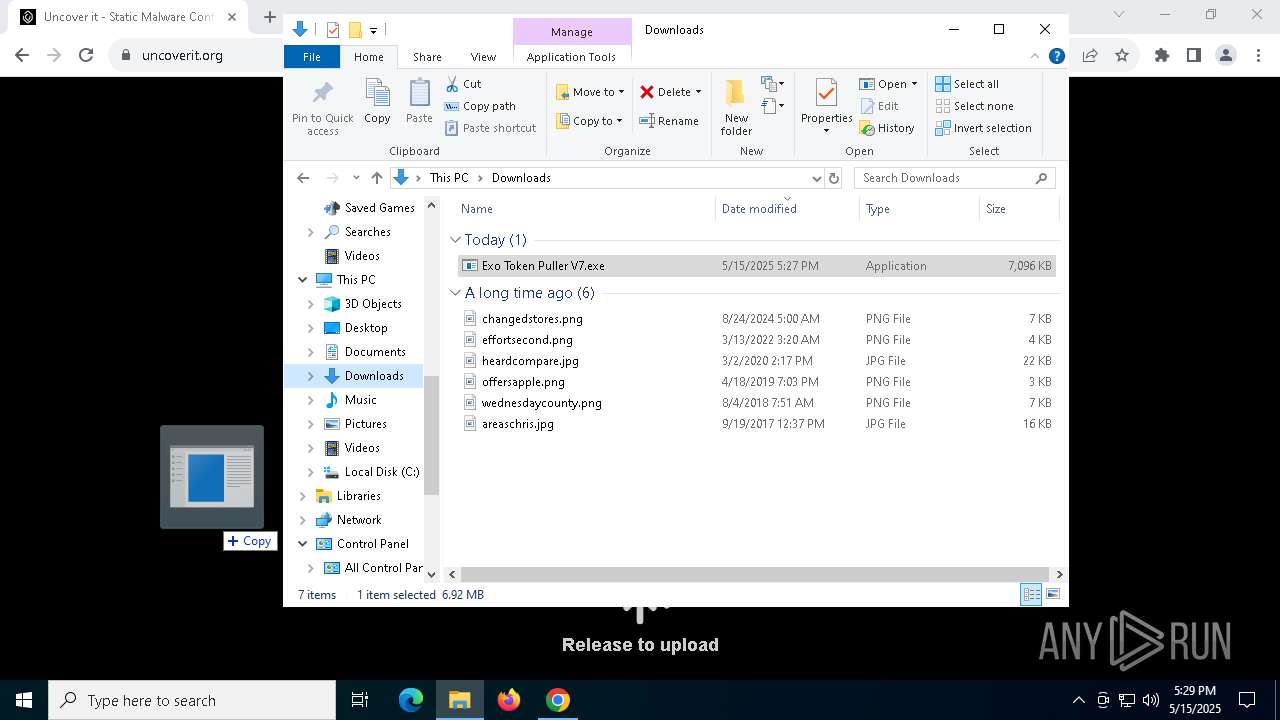1280x720 pixels.
Task: Click Invert selection
Action: pyautogui.click(x=984, y=128)
